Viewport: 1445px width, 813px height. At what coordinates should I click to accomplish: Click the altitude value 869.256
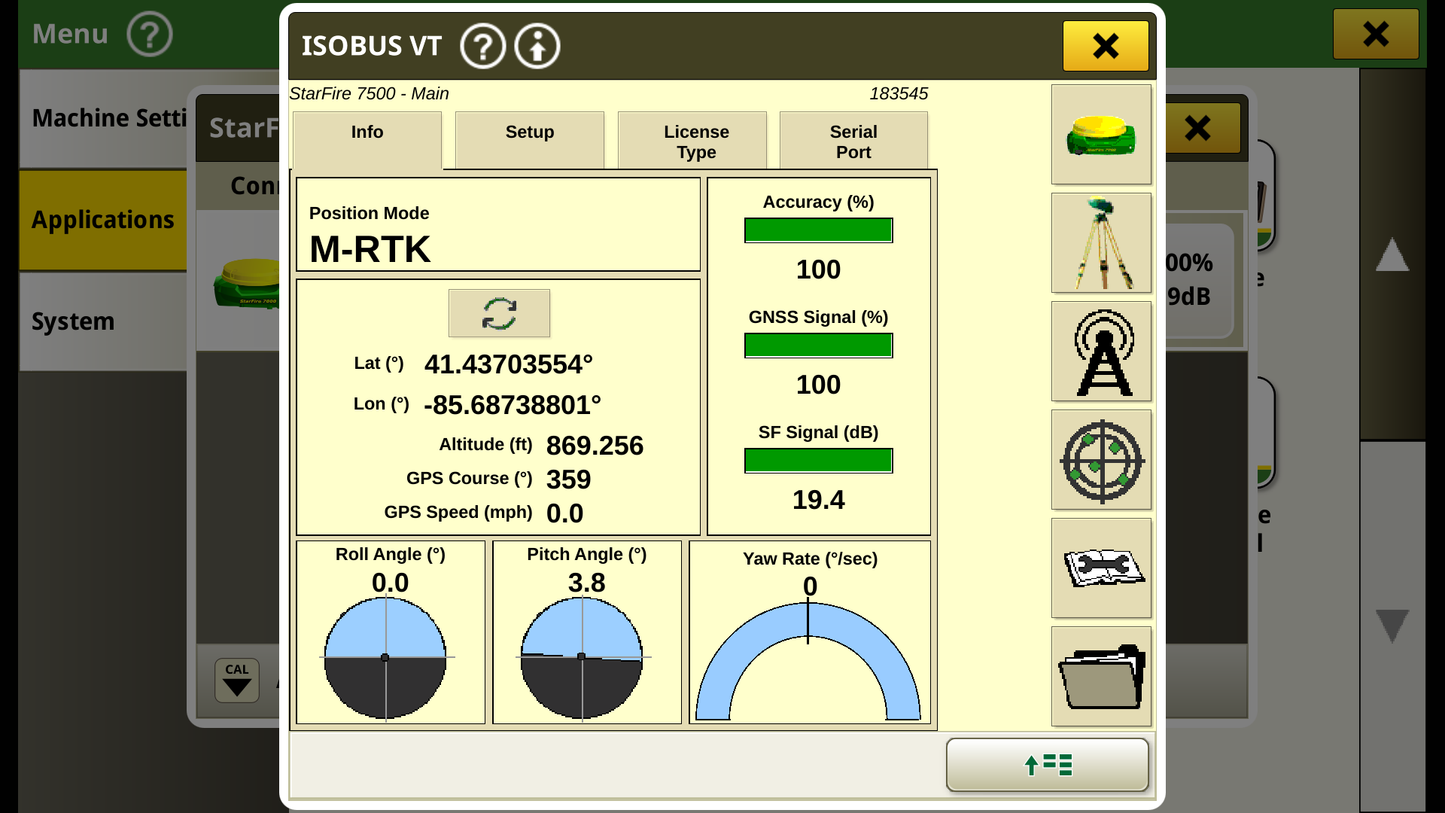[x=595, y=446]
